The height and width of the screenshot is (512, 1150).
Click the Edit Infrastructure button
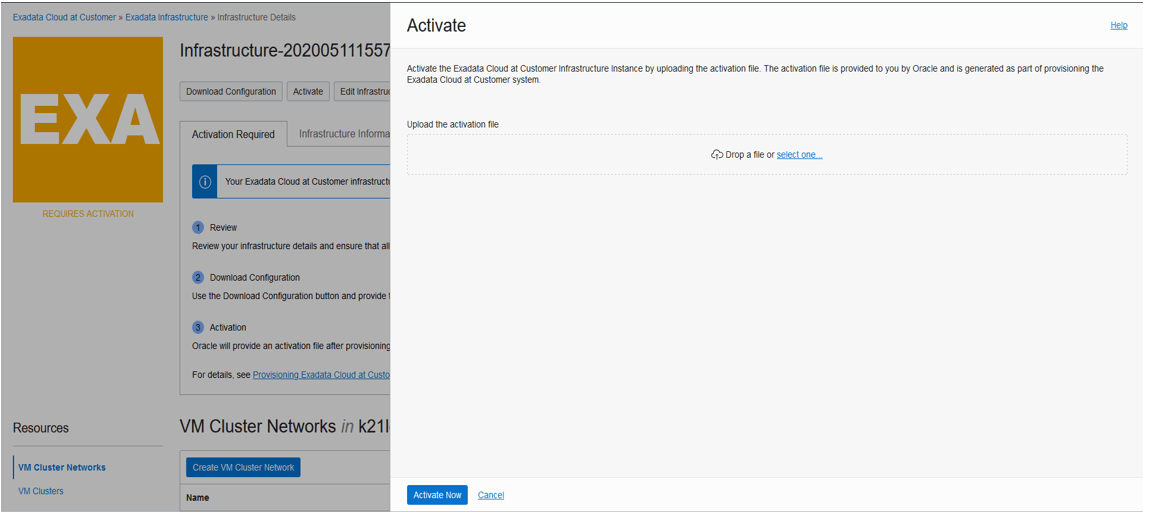pos(362,91)
